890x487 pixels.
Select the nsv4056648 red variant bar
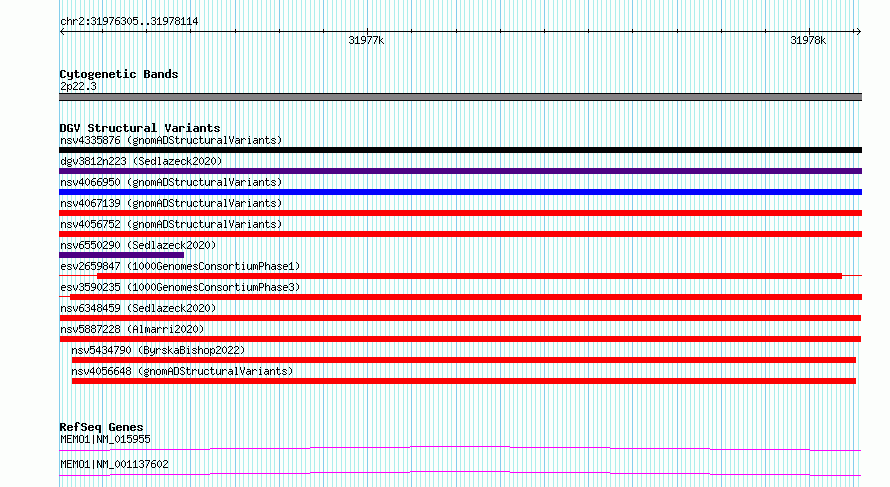click(x=464, y=381)
